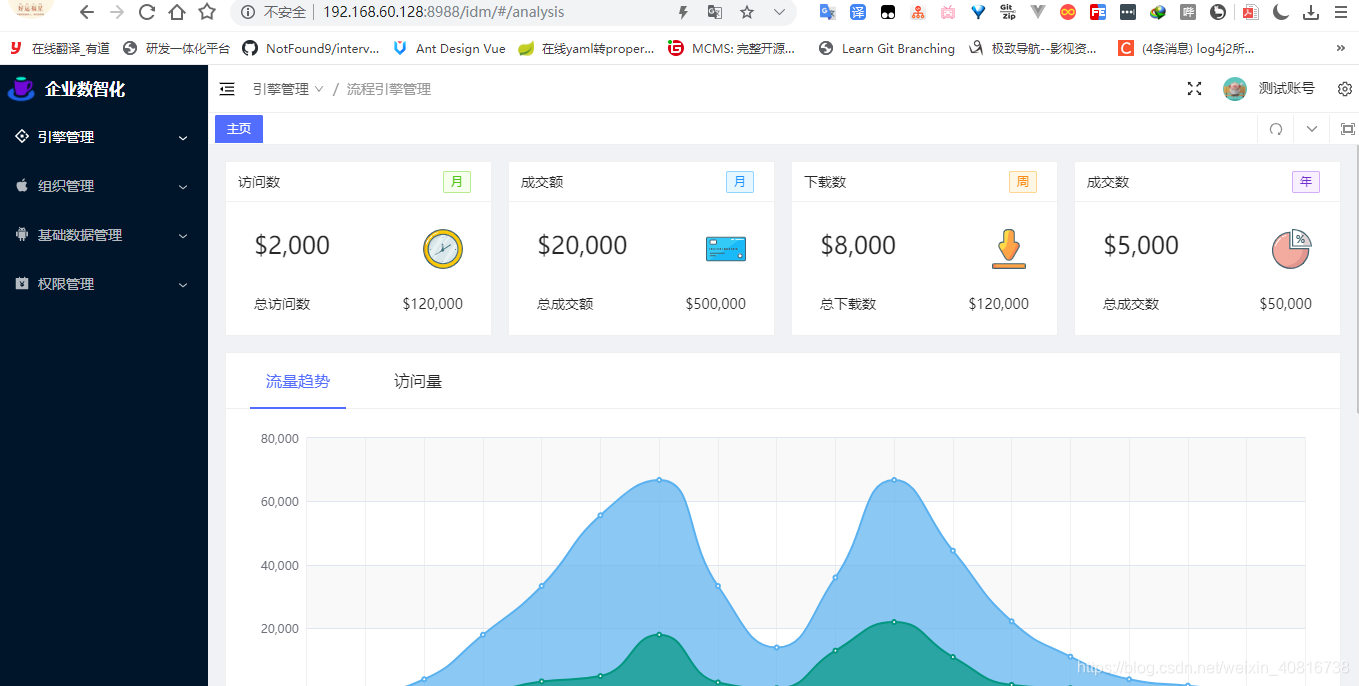Expand the 权限管理 sidebar menu
This screenshot has height=686, width=1359.
[x=104, y=284]
